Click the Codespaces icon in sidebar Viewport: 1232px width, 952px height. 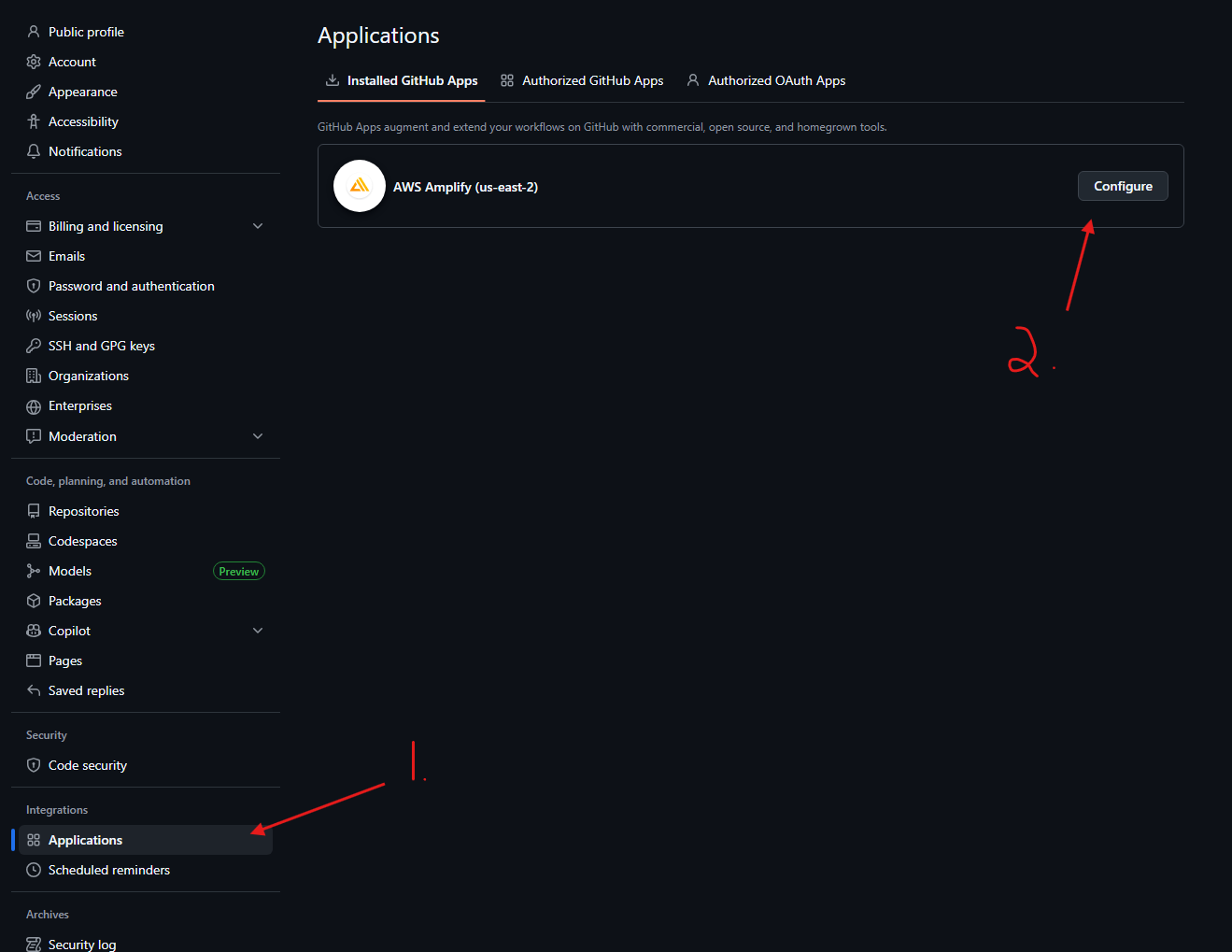(x=33, y=540)
